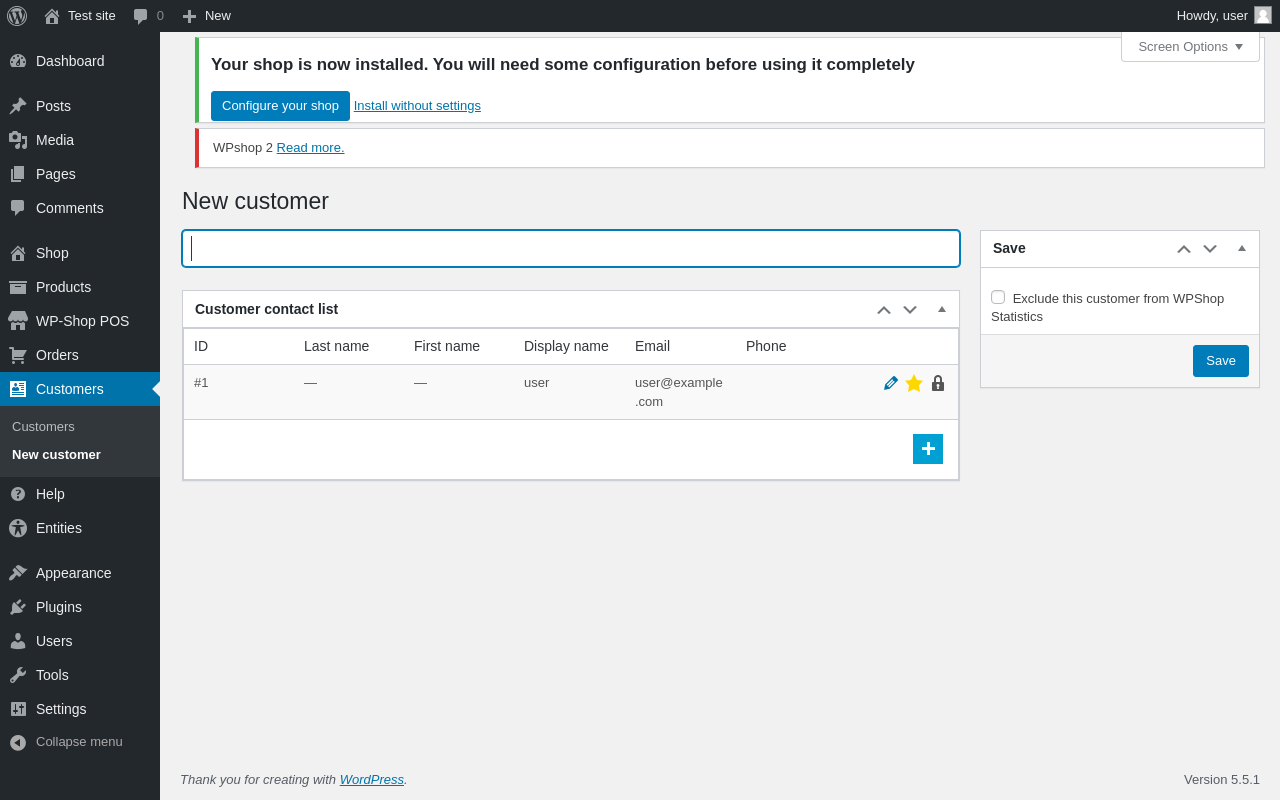Click the Display name column header
The width and height of the screenshot is (1280, 800).
[566, 346]
